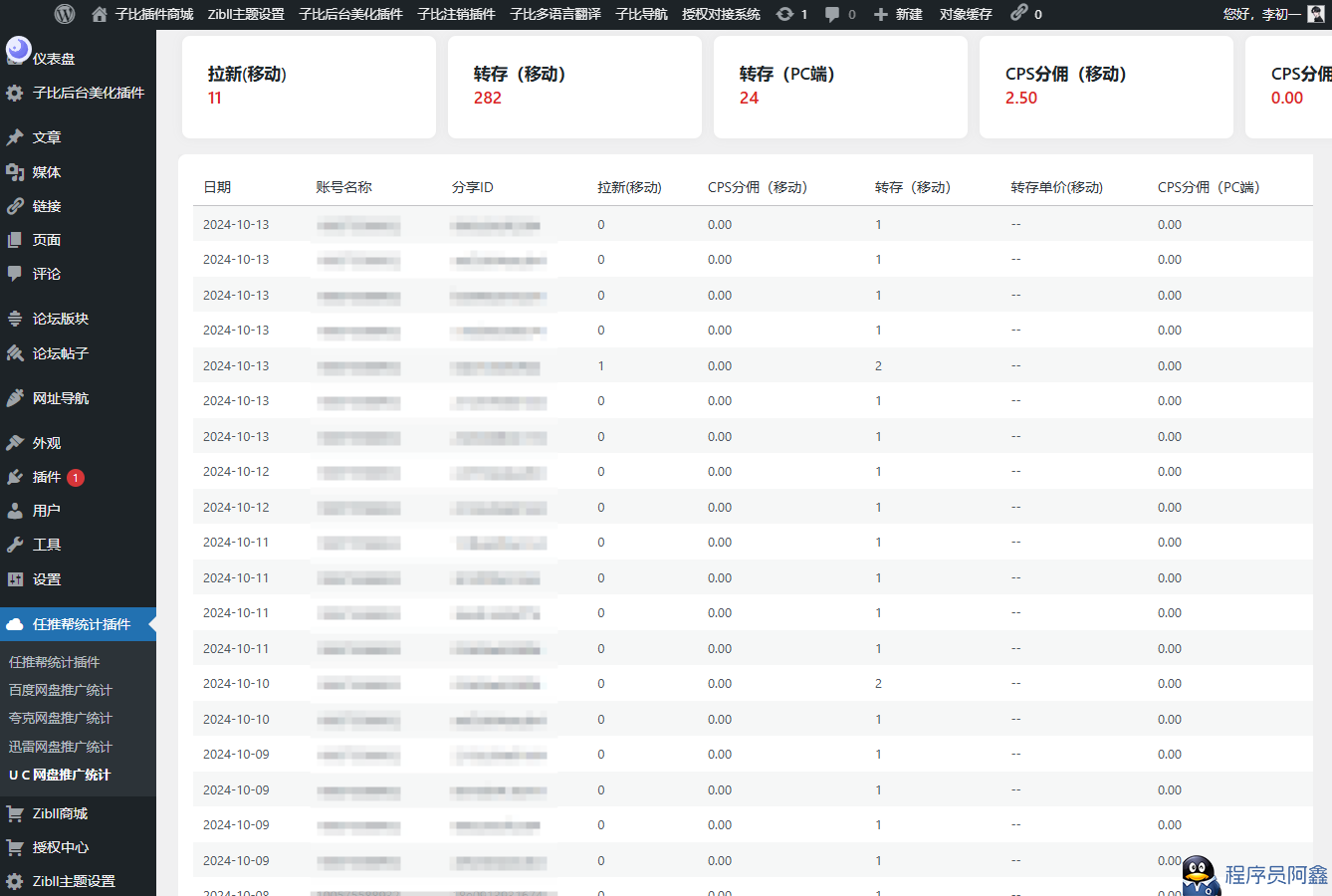
Task: Open Zibll主题设置 in the top admin bar
Action: point(246,14)
